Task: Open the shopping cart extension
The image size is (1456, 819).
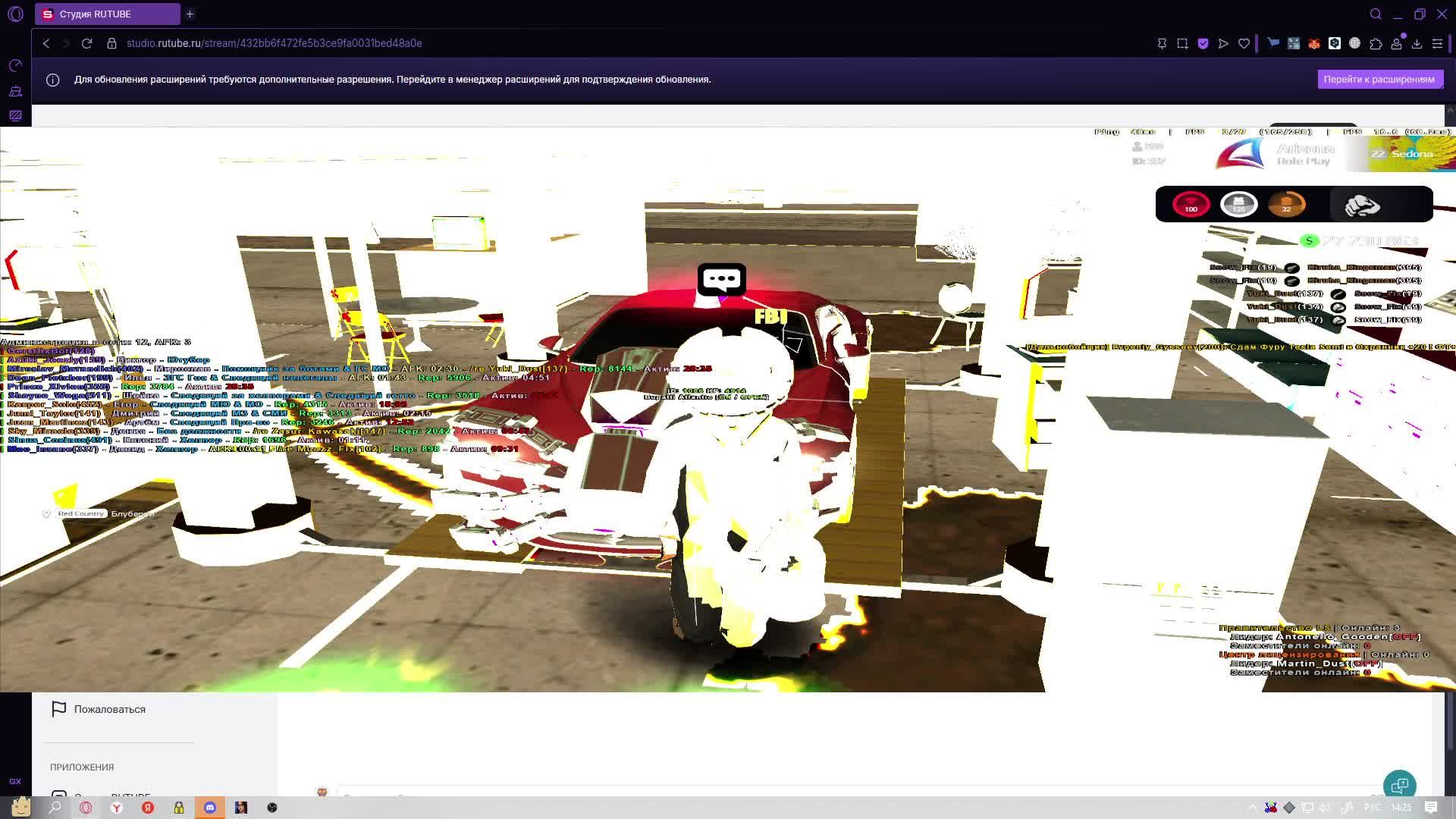Action: 1273,43
